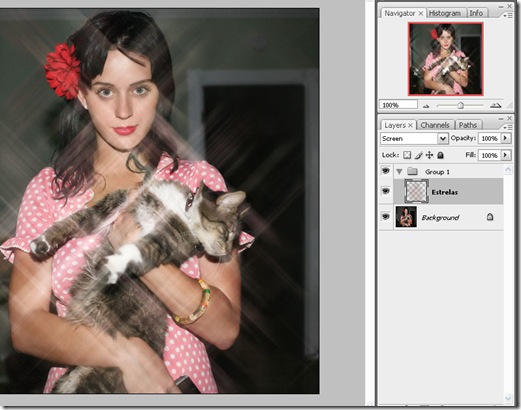The height and width of the screenshot is (410, 521).
Task: Toggle lock all padlock icon
Action: [x=440, y=155]
